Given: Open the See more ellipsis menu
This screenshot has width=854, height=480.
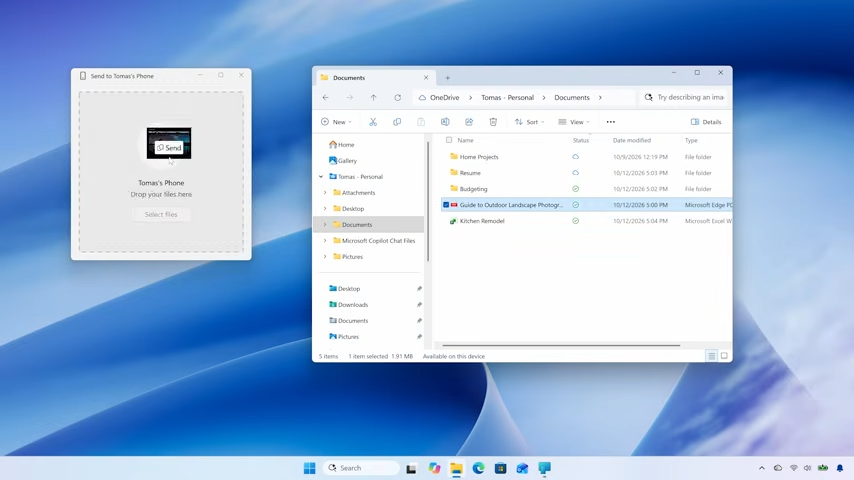Looking at the screenshot, I should click(611, 122).
